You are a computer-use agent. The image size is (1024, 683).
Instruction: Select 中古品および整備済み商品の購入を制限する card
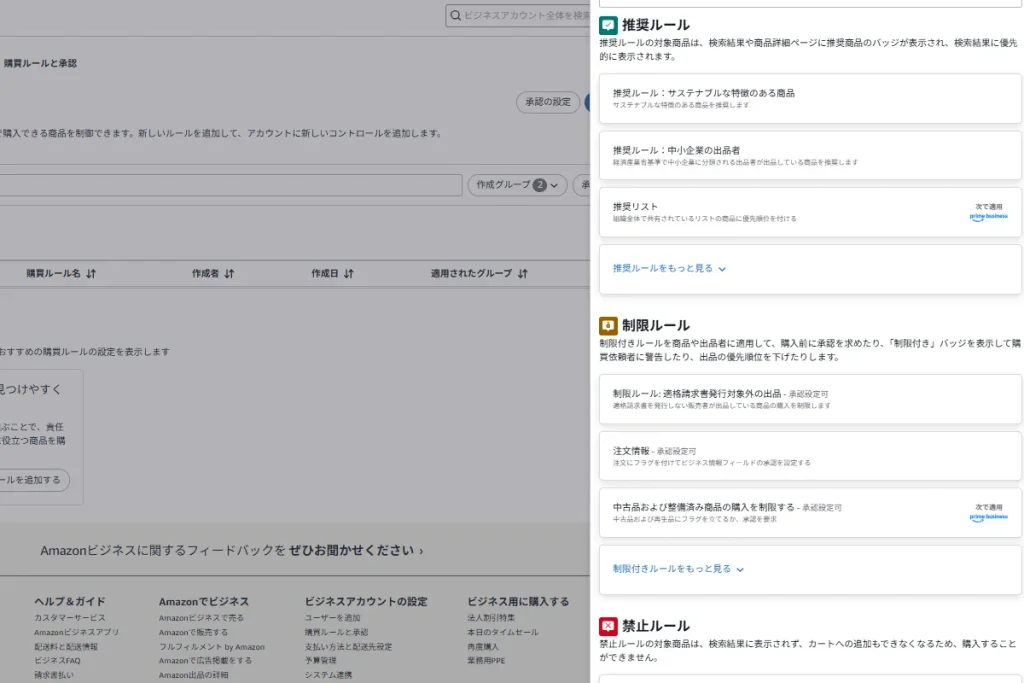pos(810,513)
